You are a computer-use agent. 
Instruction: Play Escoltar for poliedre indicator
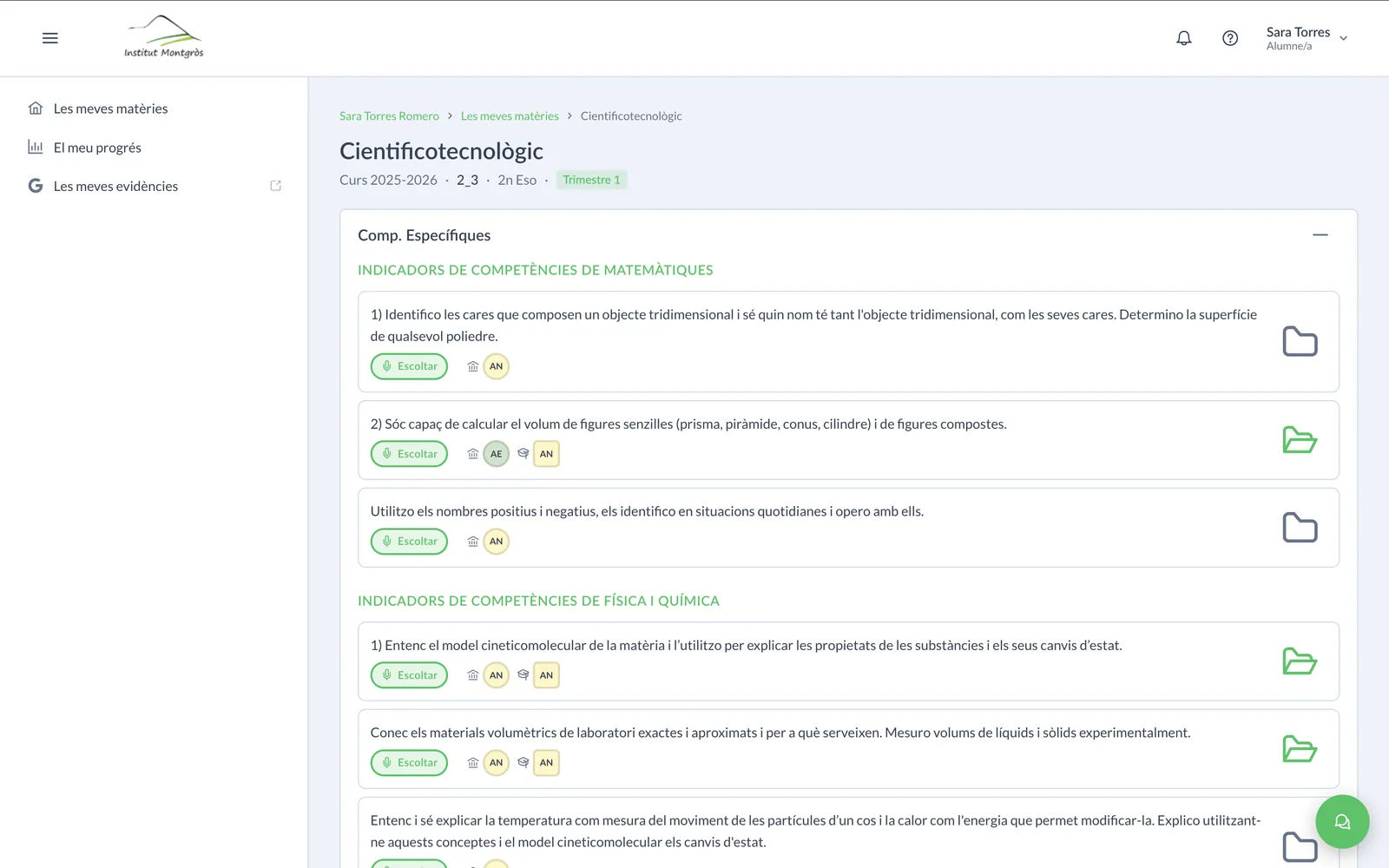[x=409, y=366]
